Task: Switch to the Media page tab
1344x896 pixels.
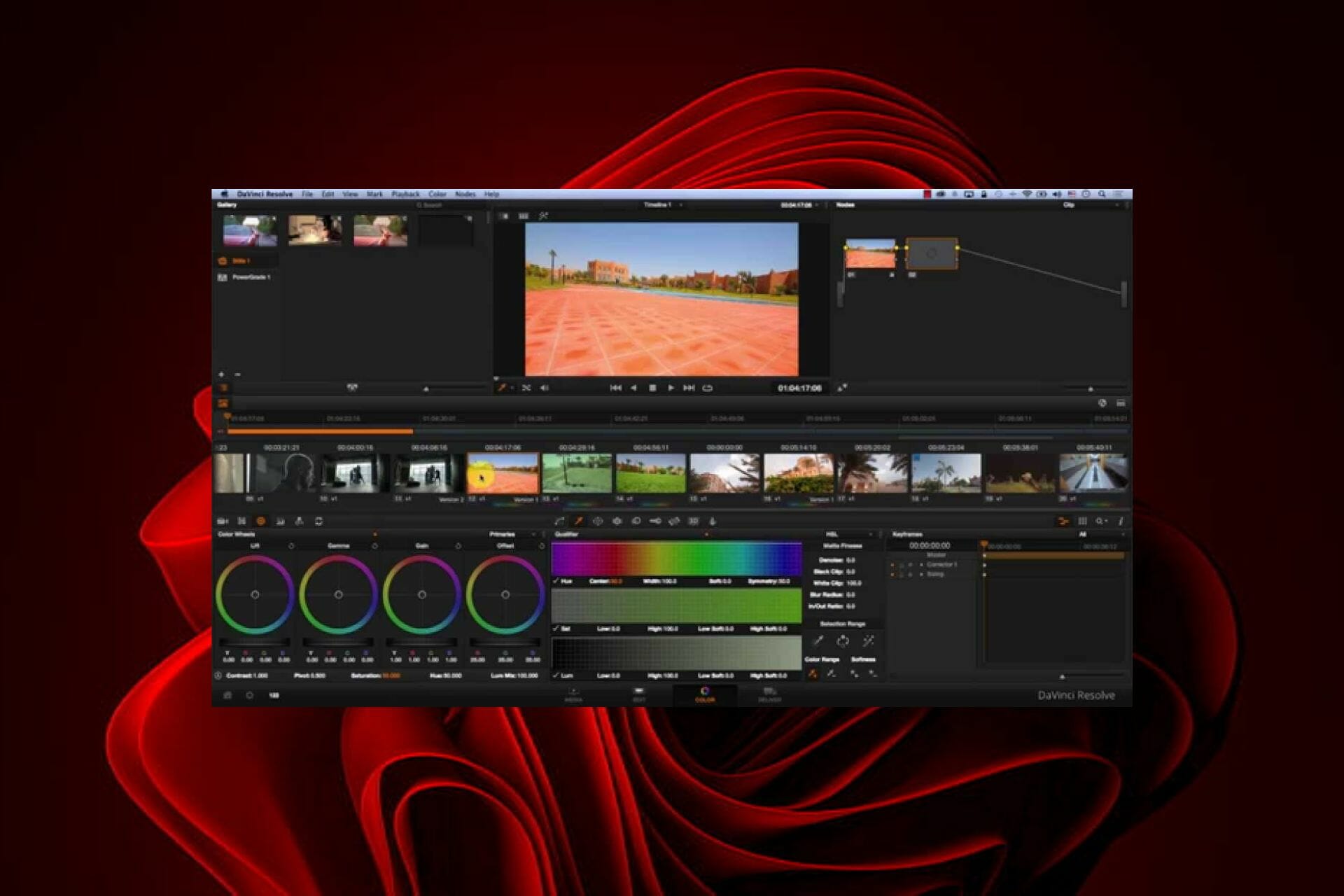Action: click(573, 694)
